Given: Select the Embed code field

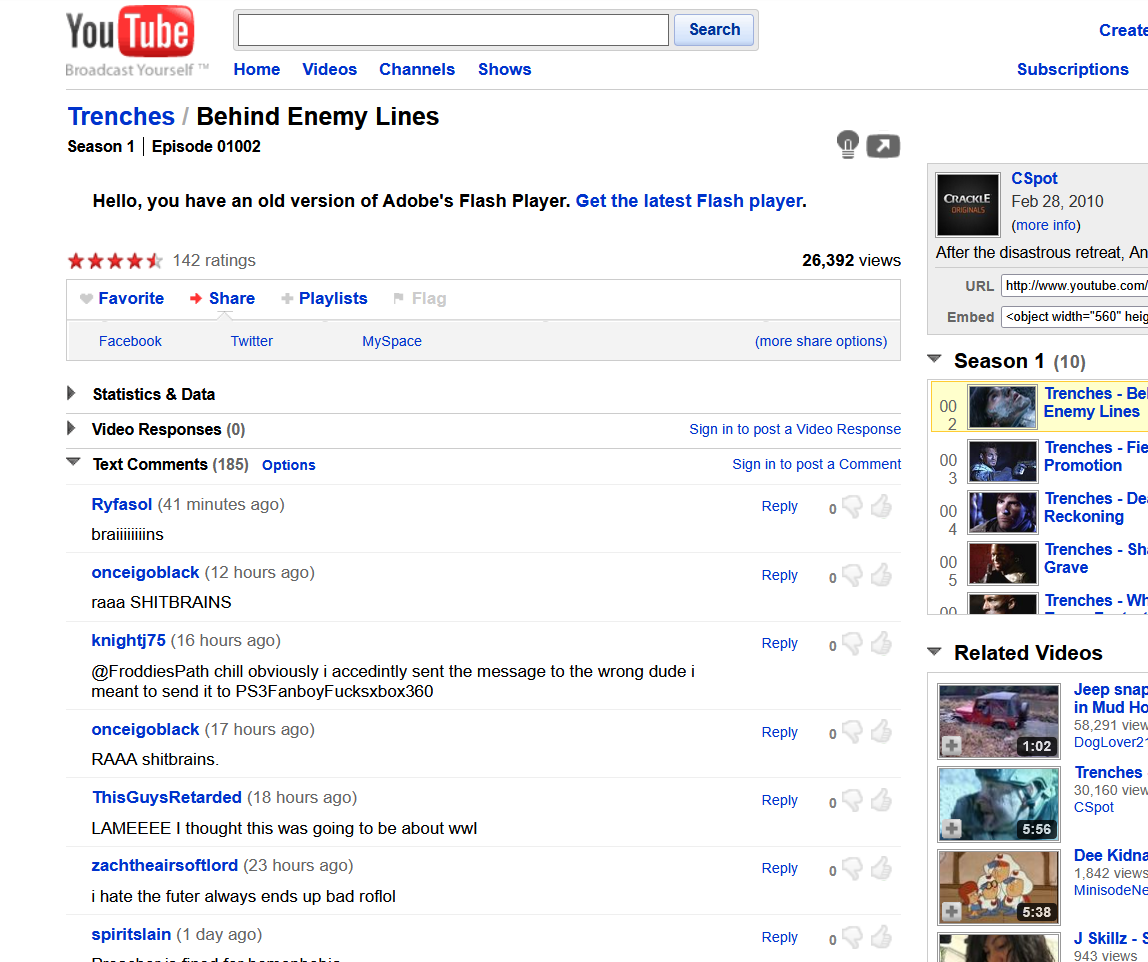Looking at the screenshot, I should pos(1074,316).
